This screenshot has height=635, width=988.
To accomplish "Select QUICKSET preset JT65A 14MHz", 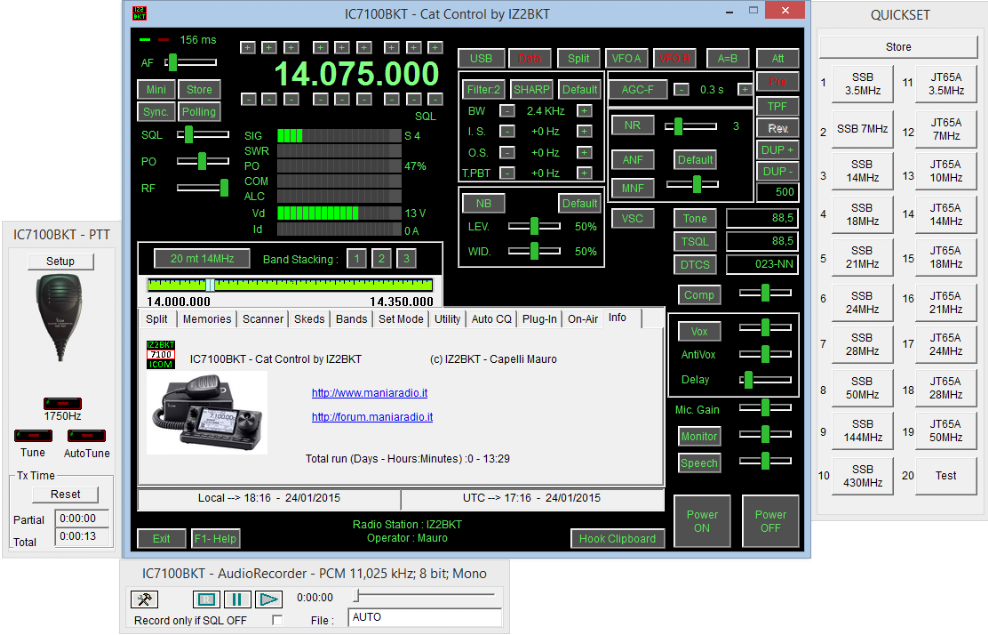I will coord(945,214).
